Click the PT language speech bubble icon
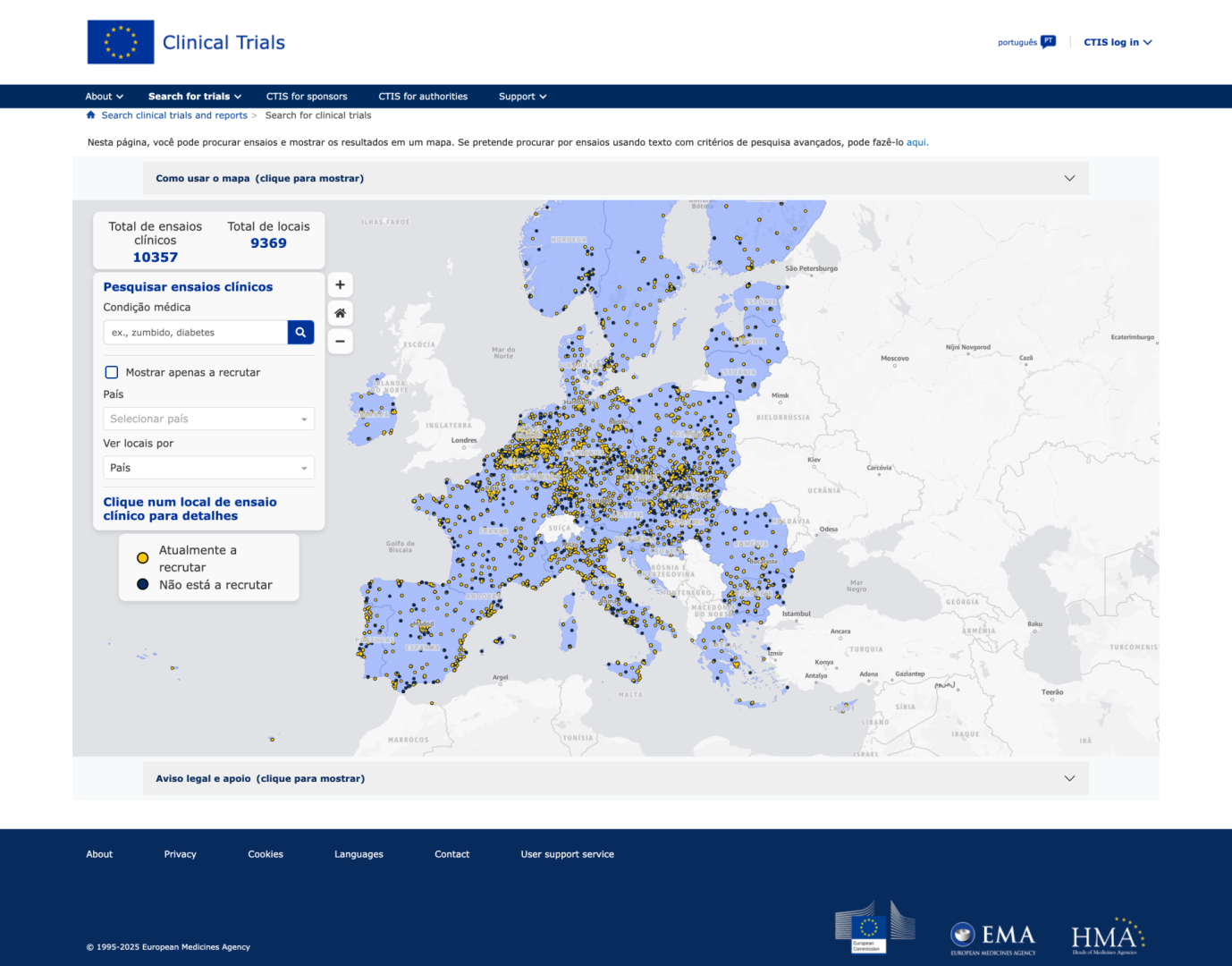The width and height of the screenshot is (1232, 966). pos(1048,42)
